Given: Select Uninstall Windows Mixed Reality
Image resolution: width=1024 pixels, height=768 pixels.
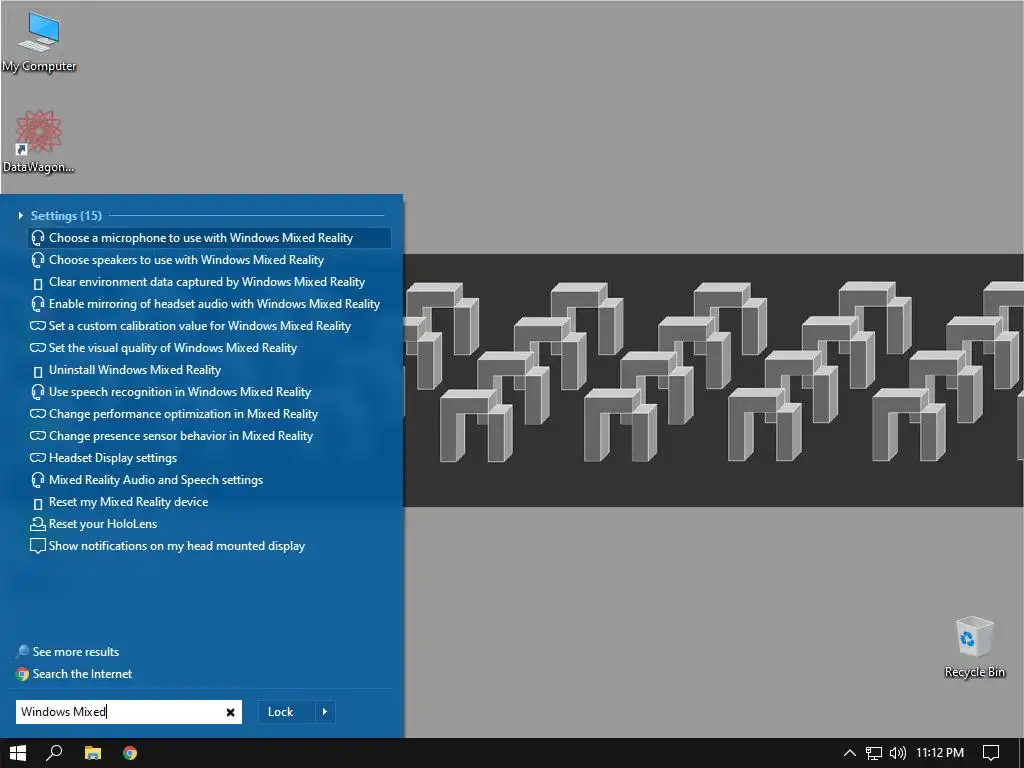Looking at the screenshot, I should click(x=210, y=370).
